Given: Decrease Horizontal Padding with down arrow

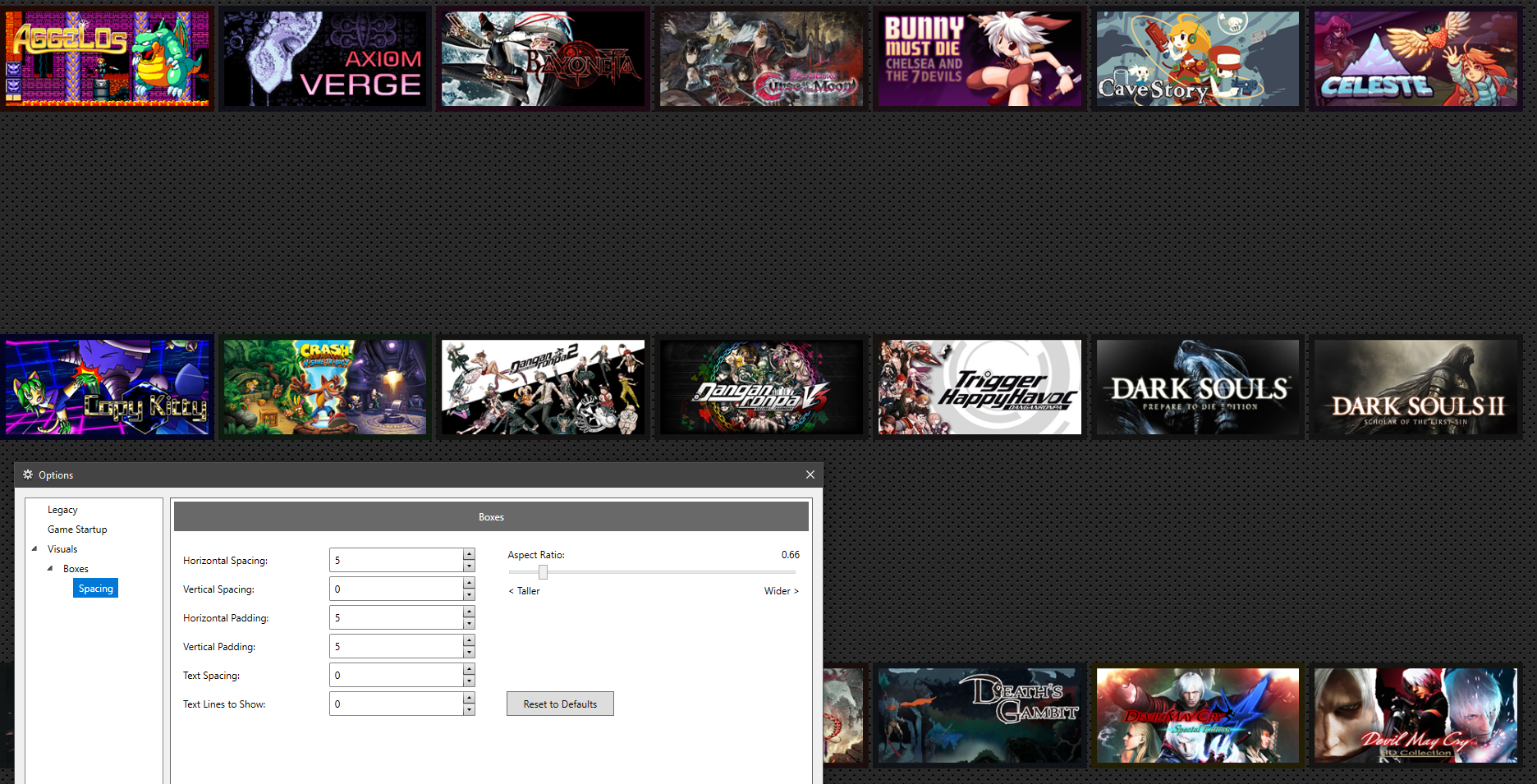Looking at the screenshot, I should tap(469, 623).
